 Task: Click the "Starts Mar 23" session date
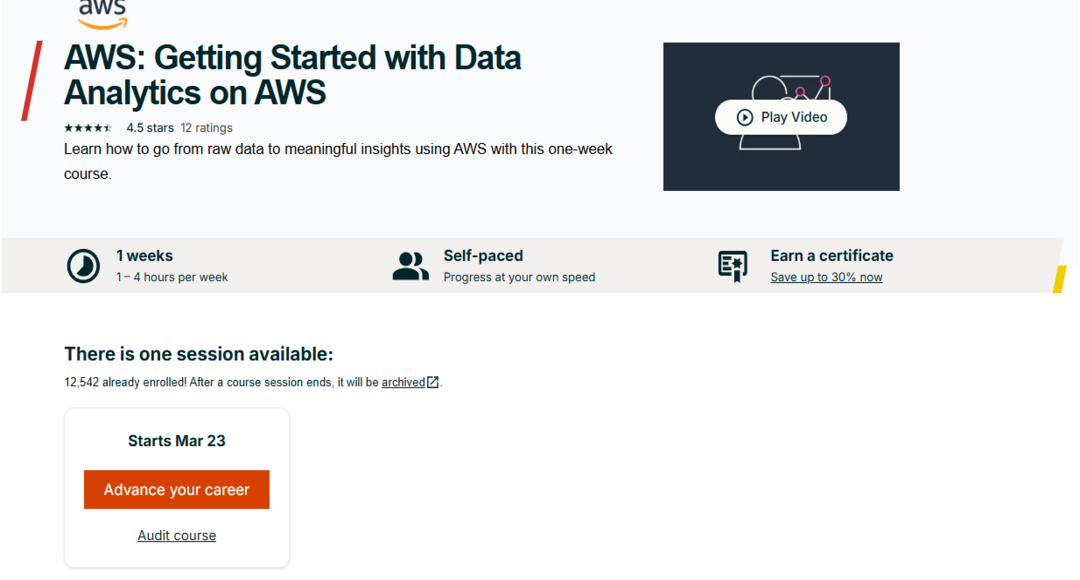177,441
